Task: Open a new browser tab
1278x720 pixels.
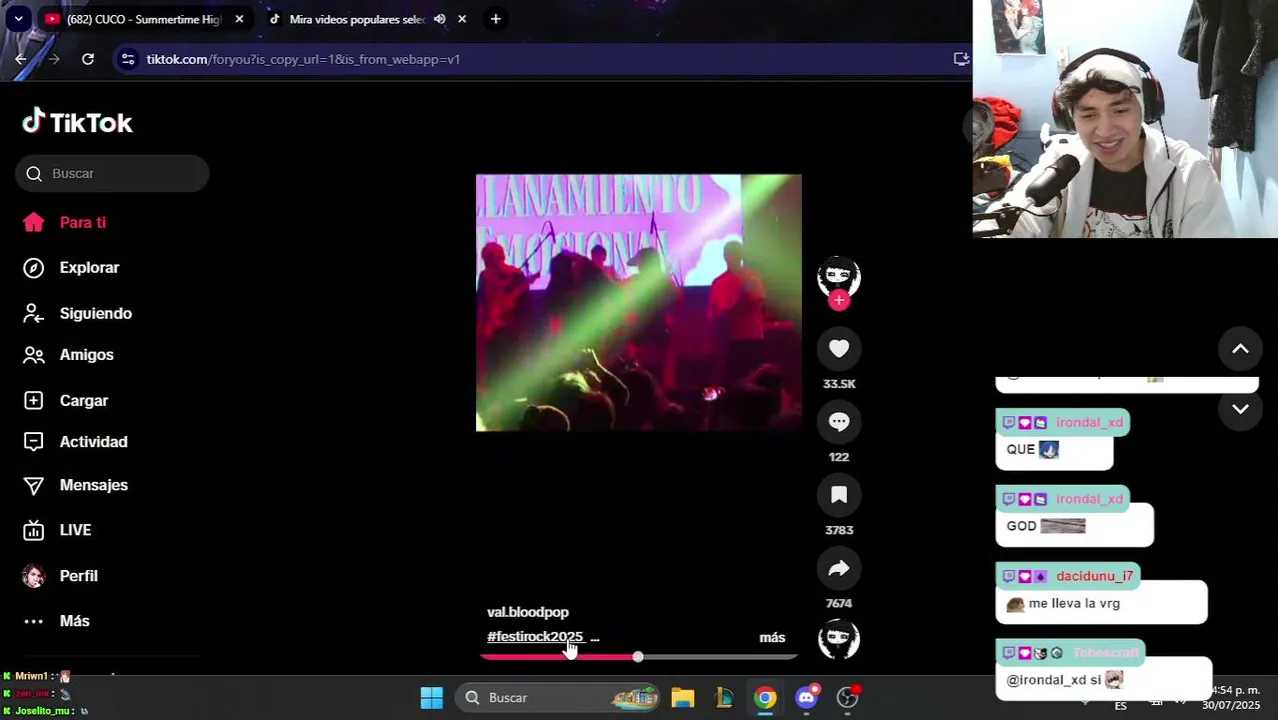Action: click(495, 19)
